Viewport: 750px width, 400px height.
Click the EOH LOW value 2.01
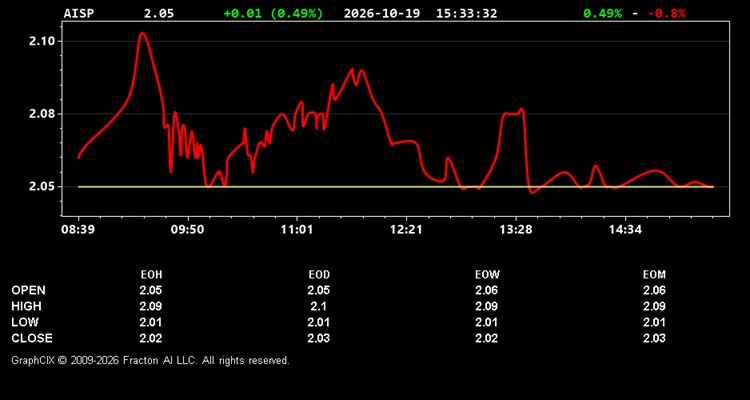coord(151,322)
